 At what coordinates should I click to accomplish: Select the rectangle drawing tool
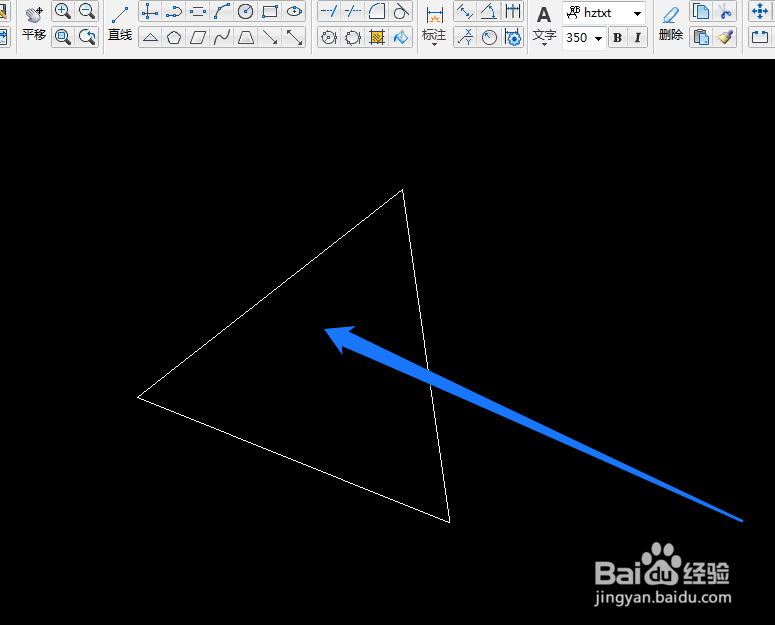click(x=270, y=11)
